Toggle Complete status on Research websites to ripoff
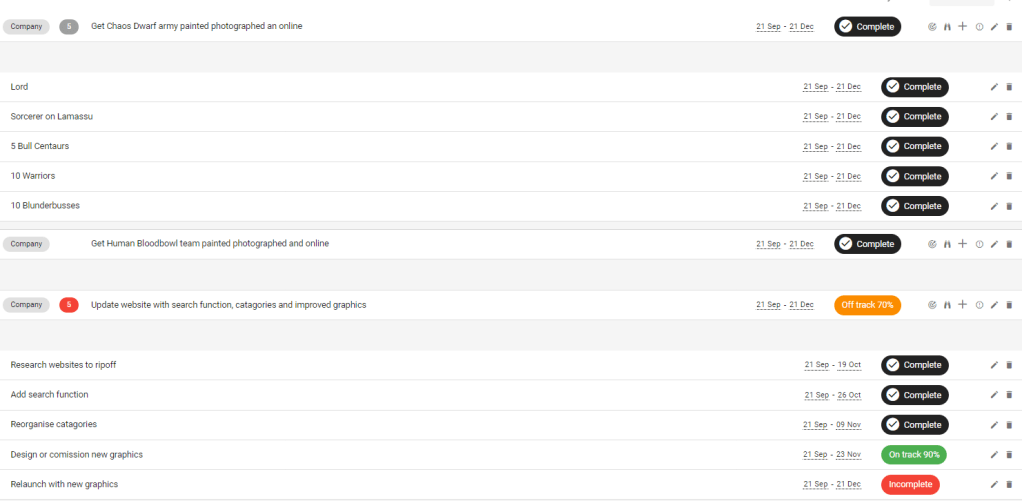 click(914, 365)
